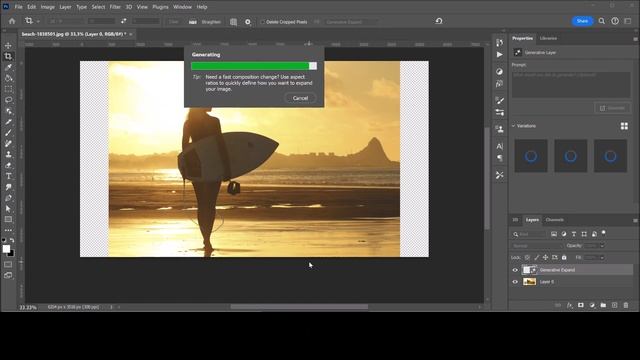The image size is (640, 360).
Task: Select the Rectangular Marquee tool
Action: pos(8,89)
